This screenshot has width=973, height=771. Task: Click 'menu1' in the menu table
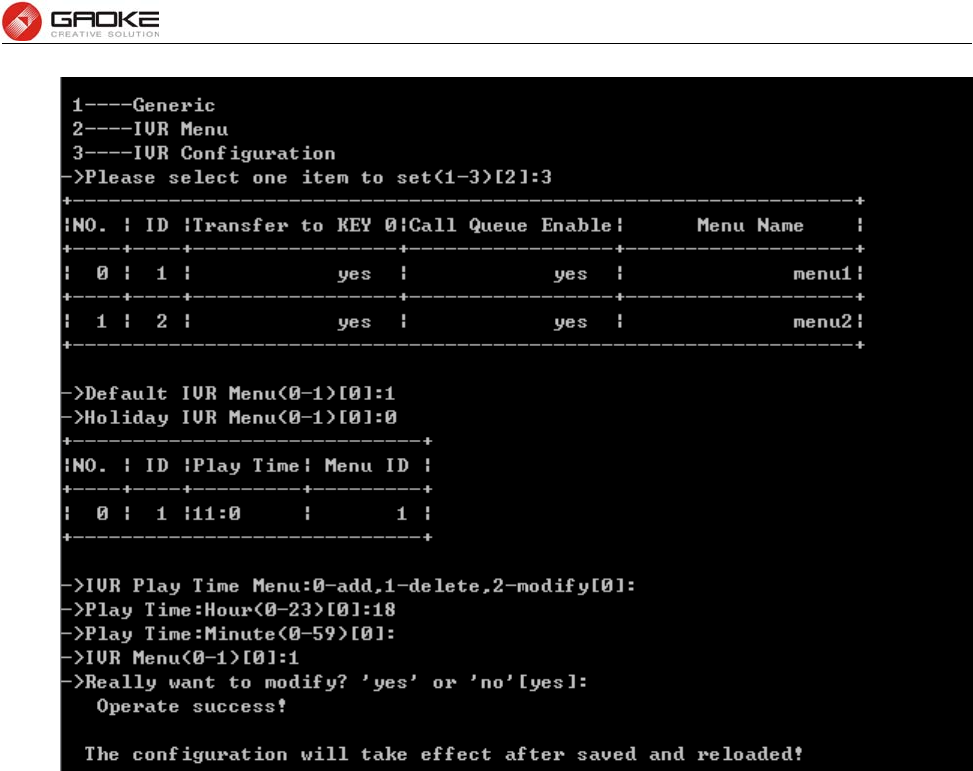click(822, 274)
